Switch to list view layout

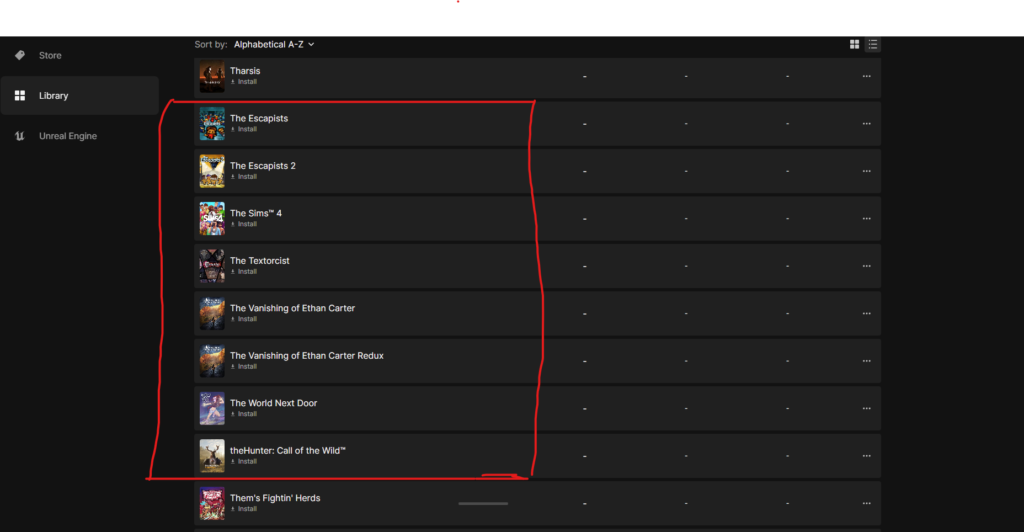872,44
